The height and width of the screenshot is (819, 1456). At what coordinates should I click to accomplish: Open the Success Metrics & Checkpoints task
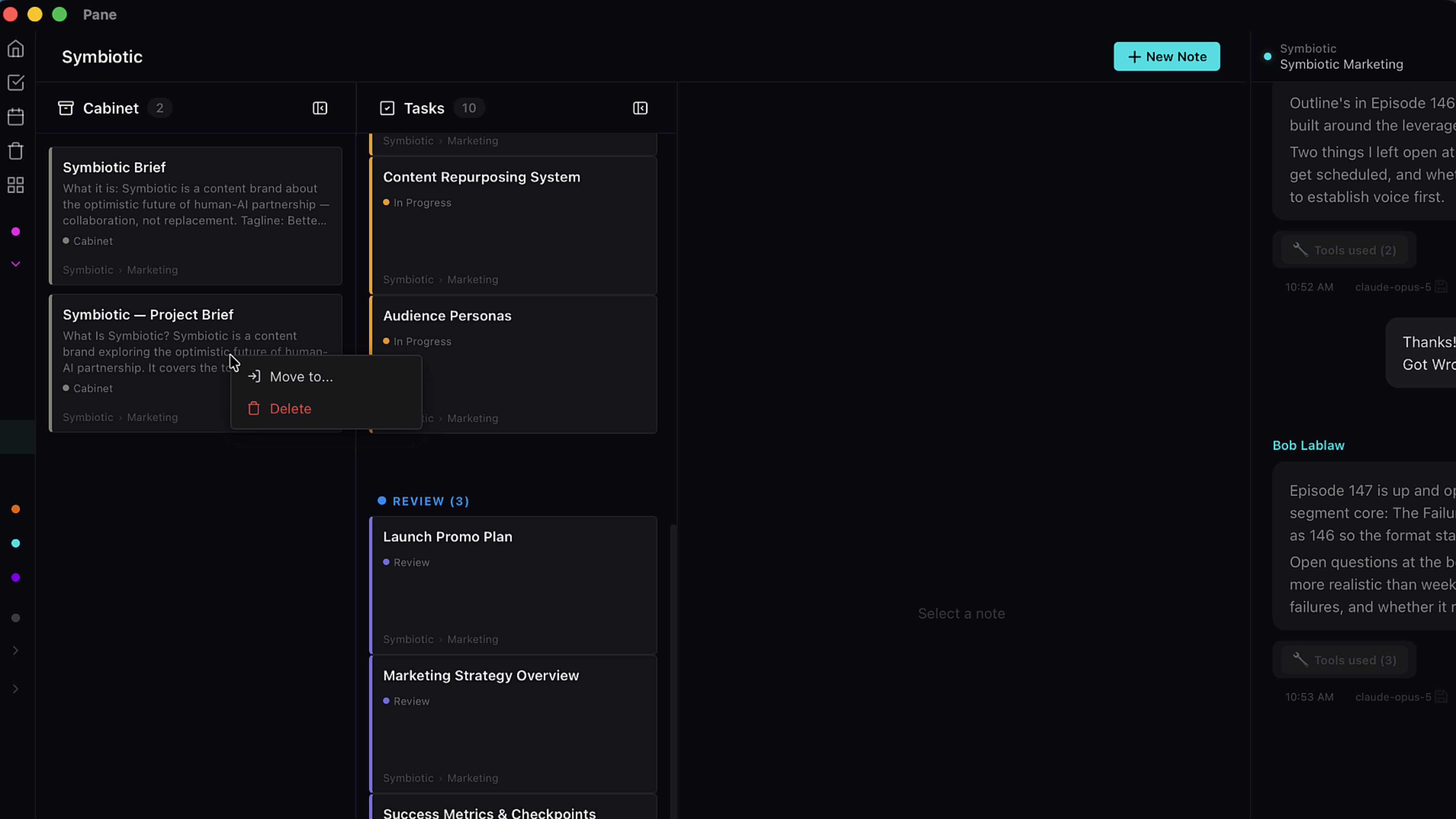point(513,807)
